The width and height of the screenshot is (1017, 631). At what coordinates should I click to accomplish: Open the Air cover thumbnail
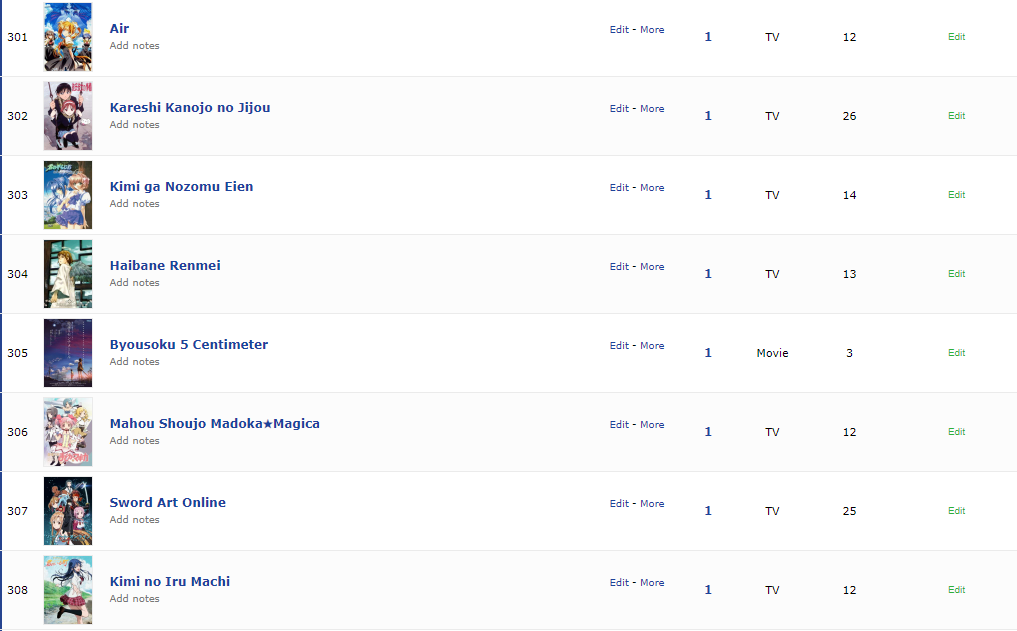68,37
